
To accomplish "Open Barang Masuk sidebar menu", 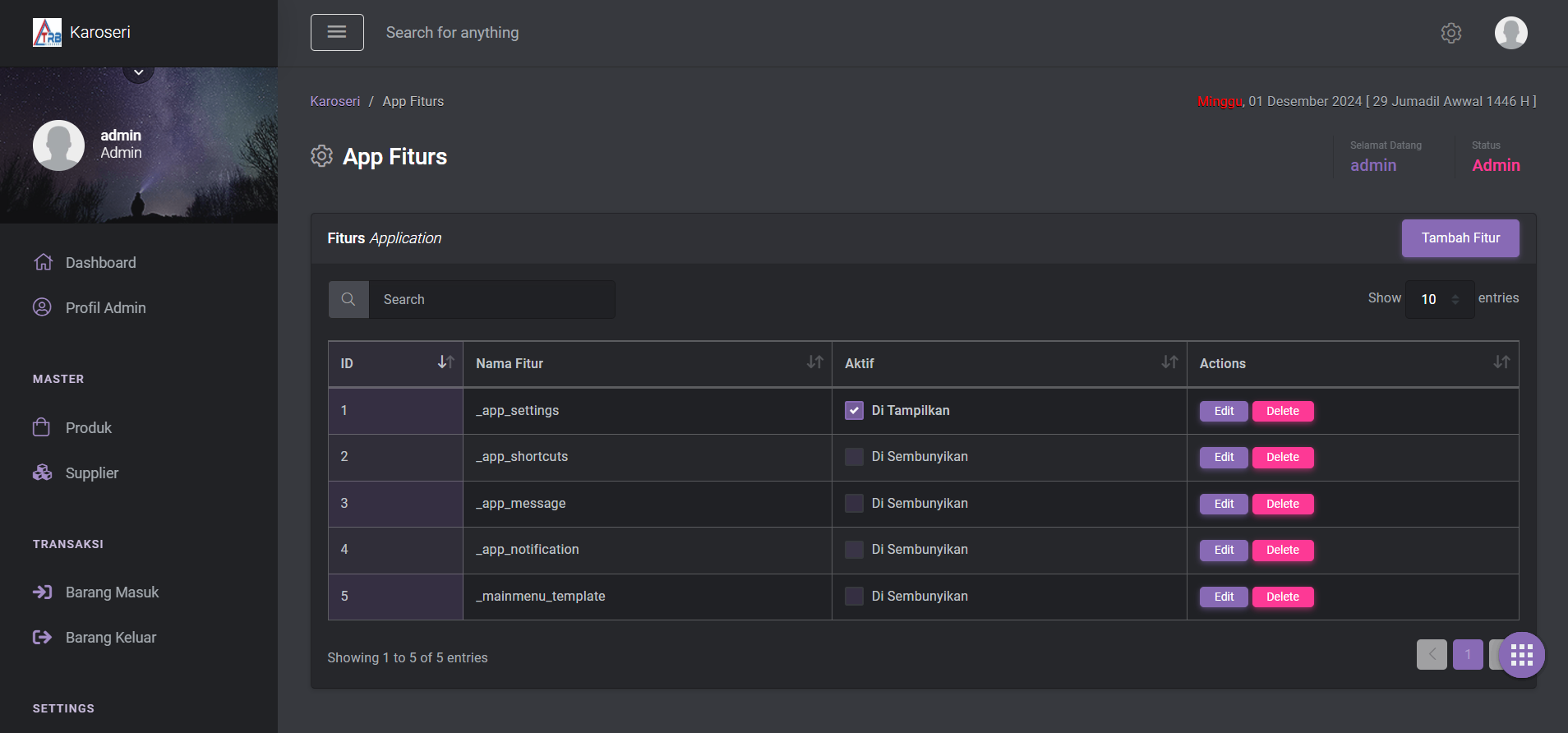I will click(x=112, y=592).
